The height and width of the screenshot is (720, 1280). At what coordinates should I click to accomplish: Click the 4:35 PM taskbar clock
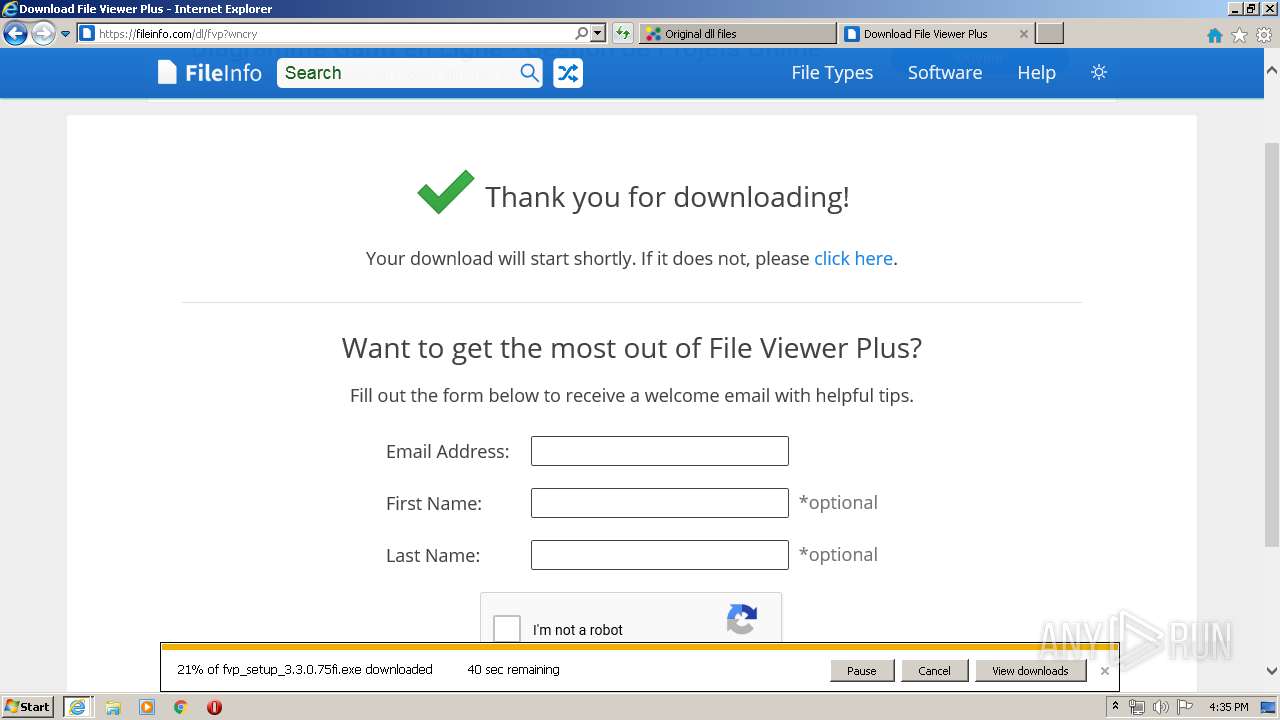pos(1229,707)
